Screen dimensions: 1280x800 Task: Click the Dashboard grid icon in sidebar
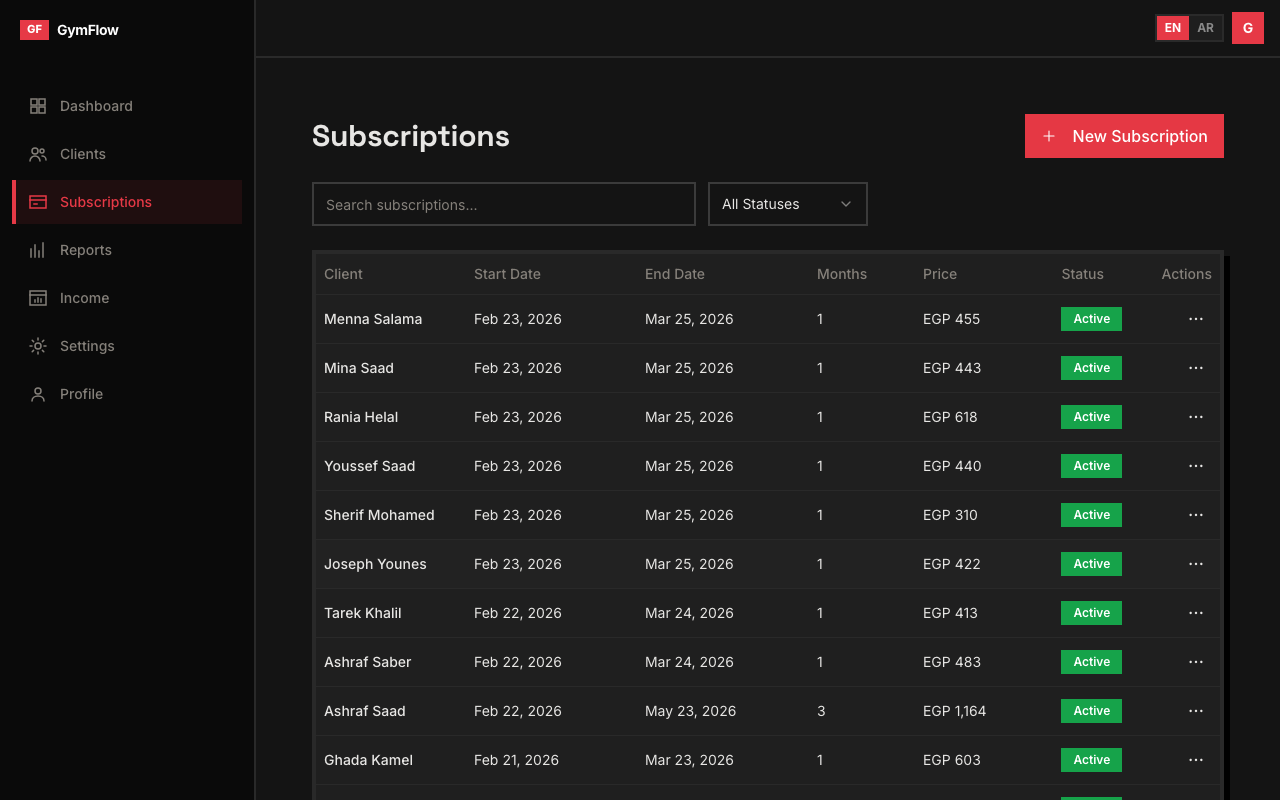point(38,106)
